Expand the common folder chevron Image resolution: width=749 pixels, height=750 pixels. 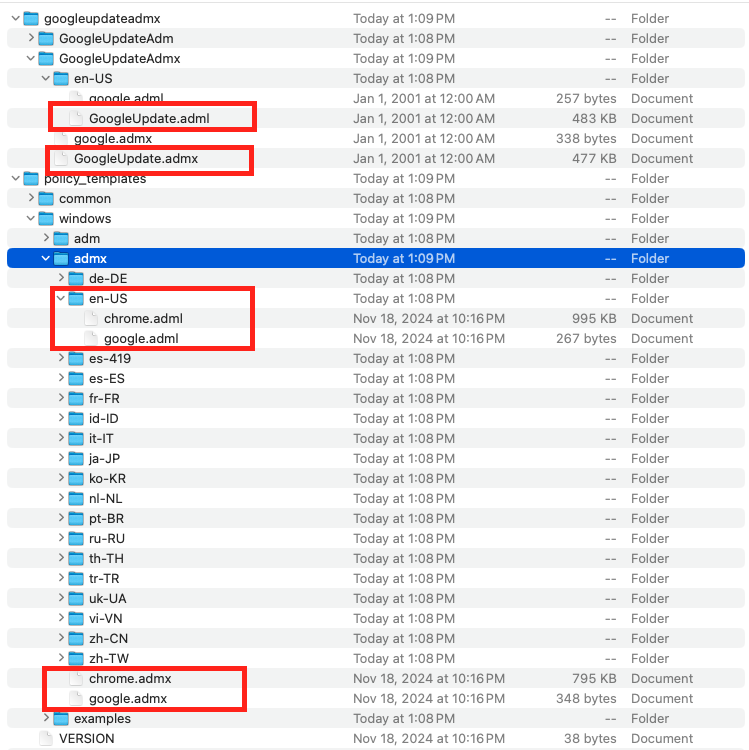pyautogui.click(x=31, y=198)
